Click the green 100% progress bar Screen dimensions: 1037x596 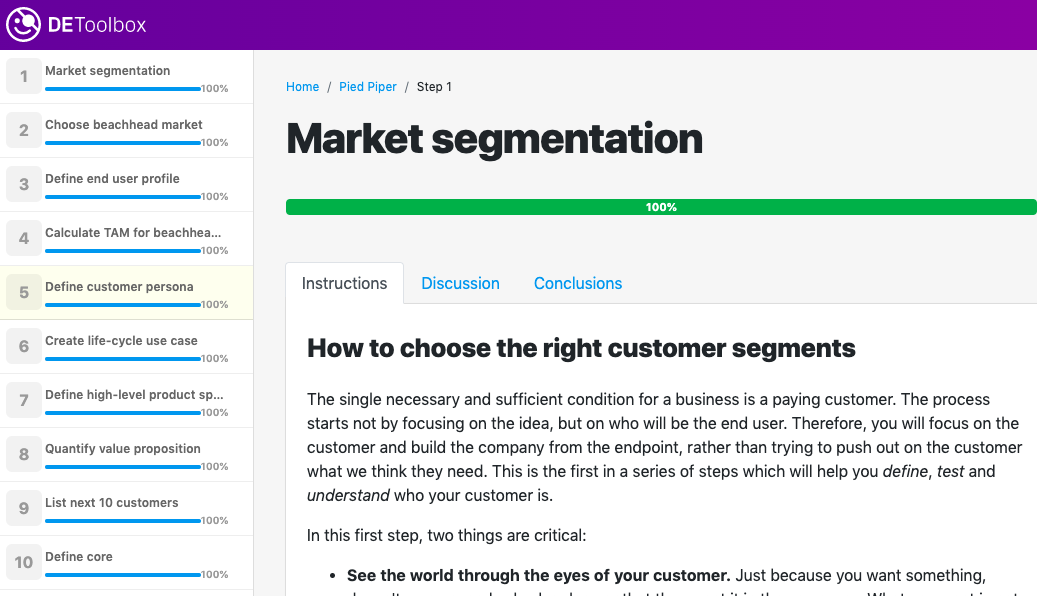(661, 207)
